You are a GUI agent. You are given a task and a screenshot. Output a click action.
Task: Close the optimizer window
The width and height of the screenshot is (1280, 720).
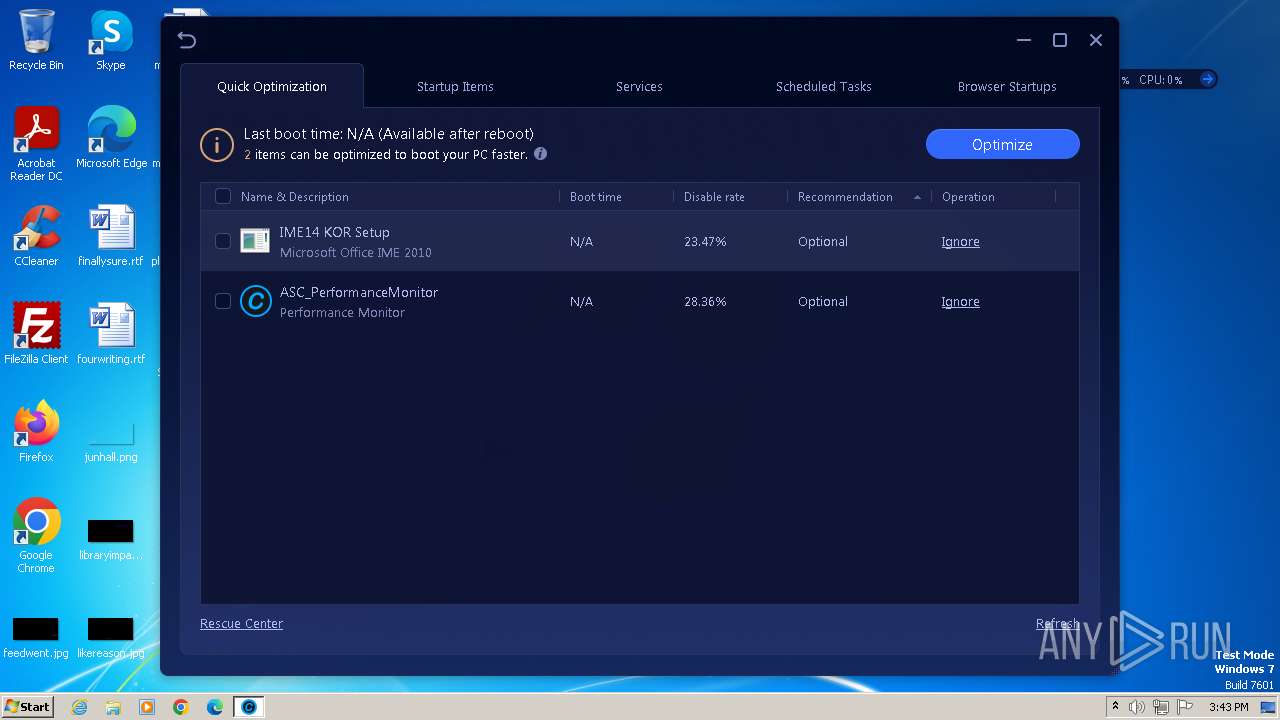tap(1096, 40)
